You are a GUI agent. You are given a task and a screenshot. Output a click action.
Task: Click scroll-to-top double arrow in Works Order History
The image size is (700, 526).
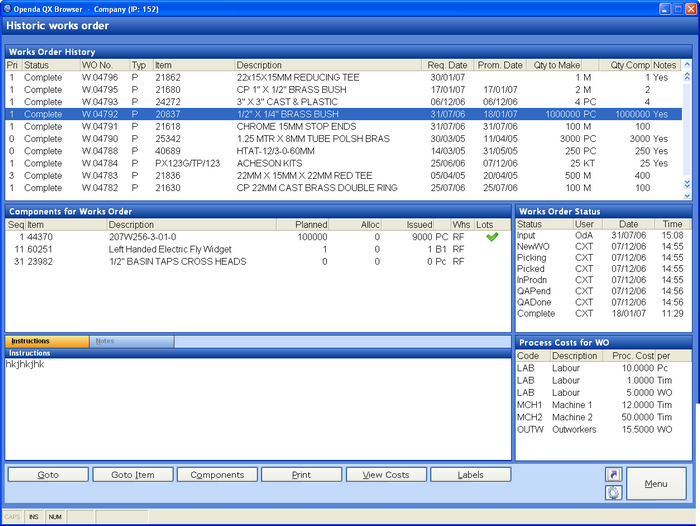687,77
